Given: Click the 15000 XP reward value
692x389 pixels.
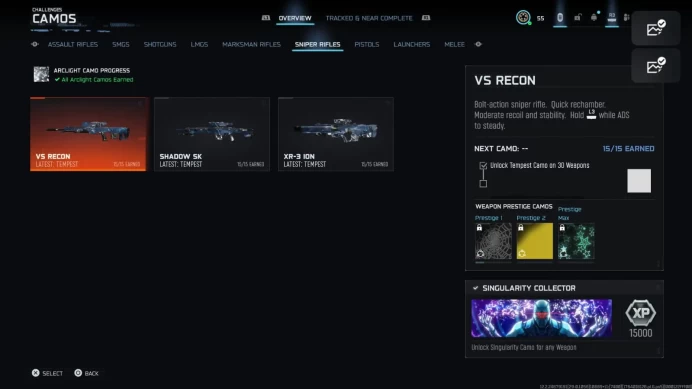Looking at the screenshot, I should point(641,333).
